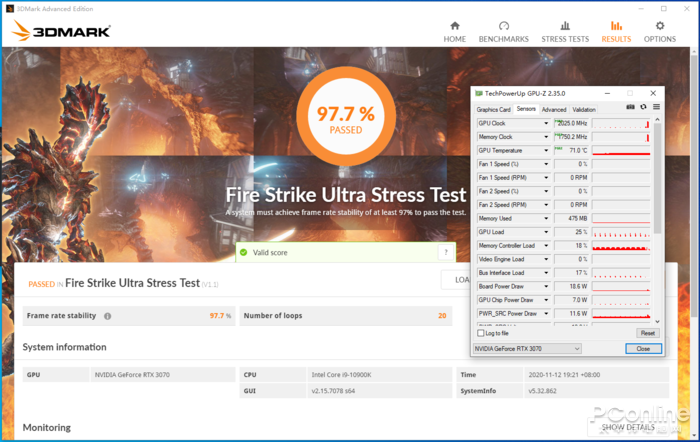The height and width of the screenshot is (442, 700).
Task: Click Frame rate stability info icon
Action: [107, 316]
